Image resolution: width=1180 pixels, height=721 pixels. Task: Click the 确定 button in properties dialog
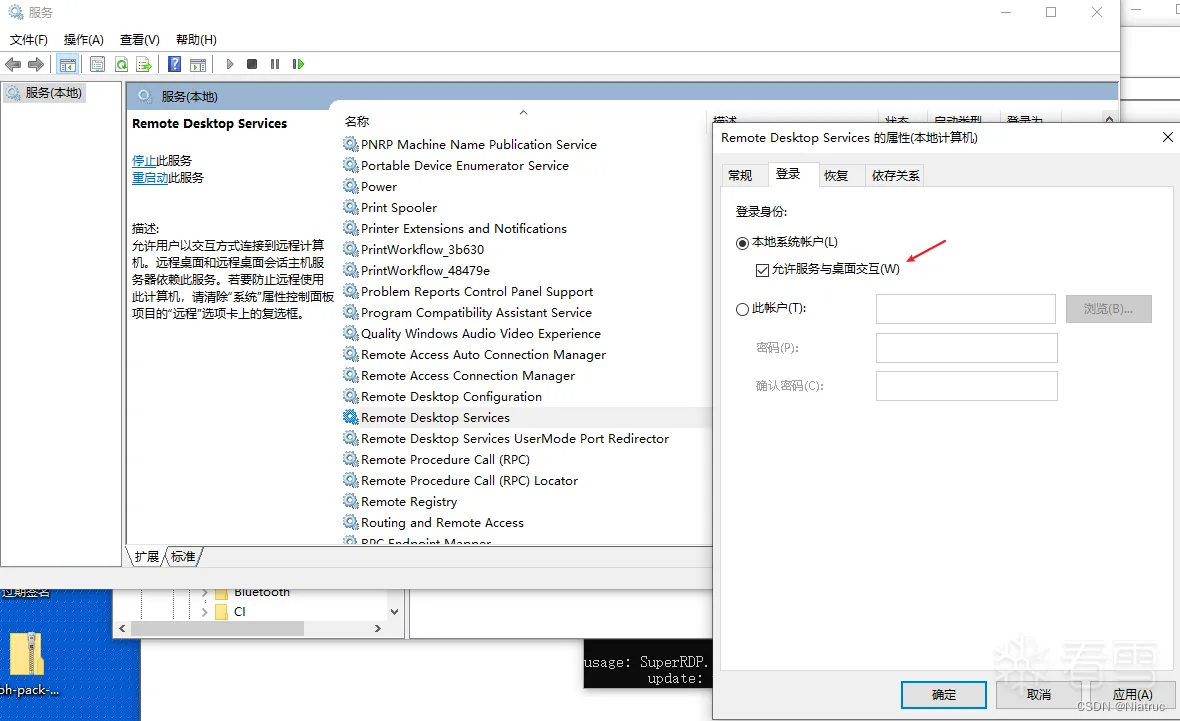click(x=944, y=695)
